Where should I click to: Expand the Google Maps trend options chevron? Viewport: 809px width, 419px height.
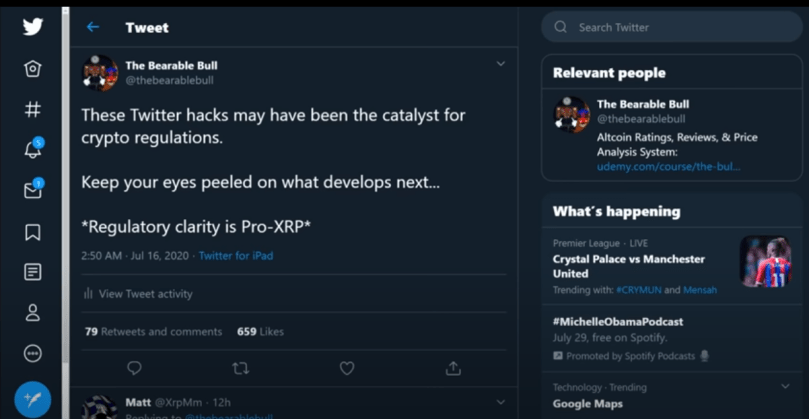point(785,387)
